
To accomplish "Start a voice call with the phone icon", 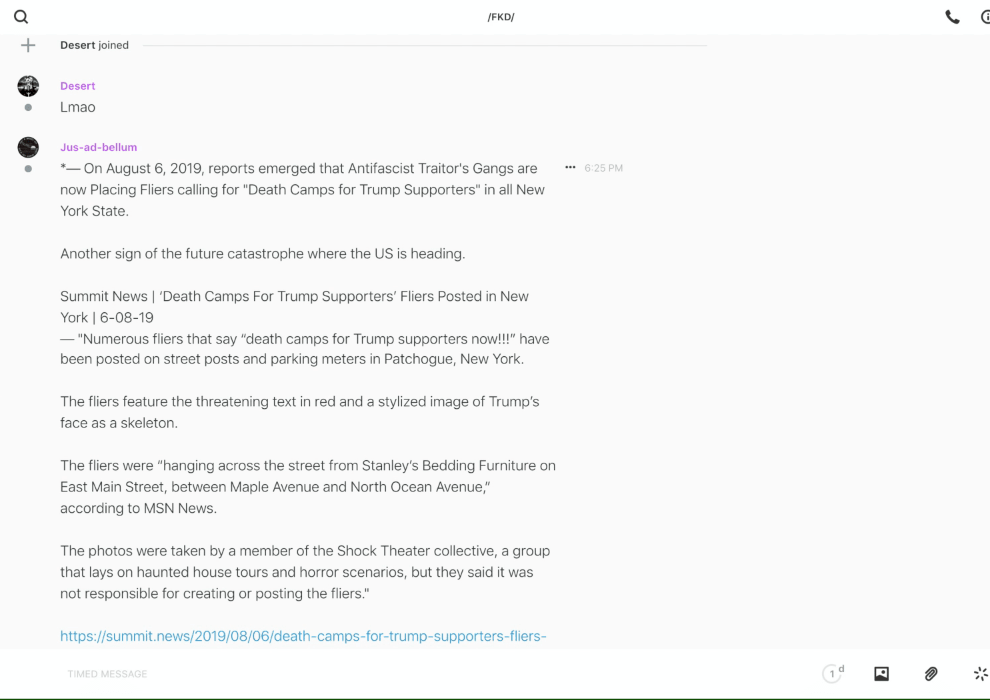I will (x=952, y=17).
